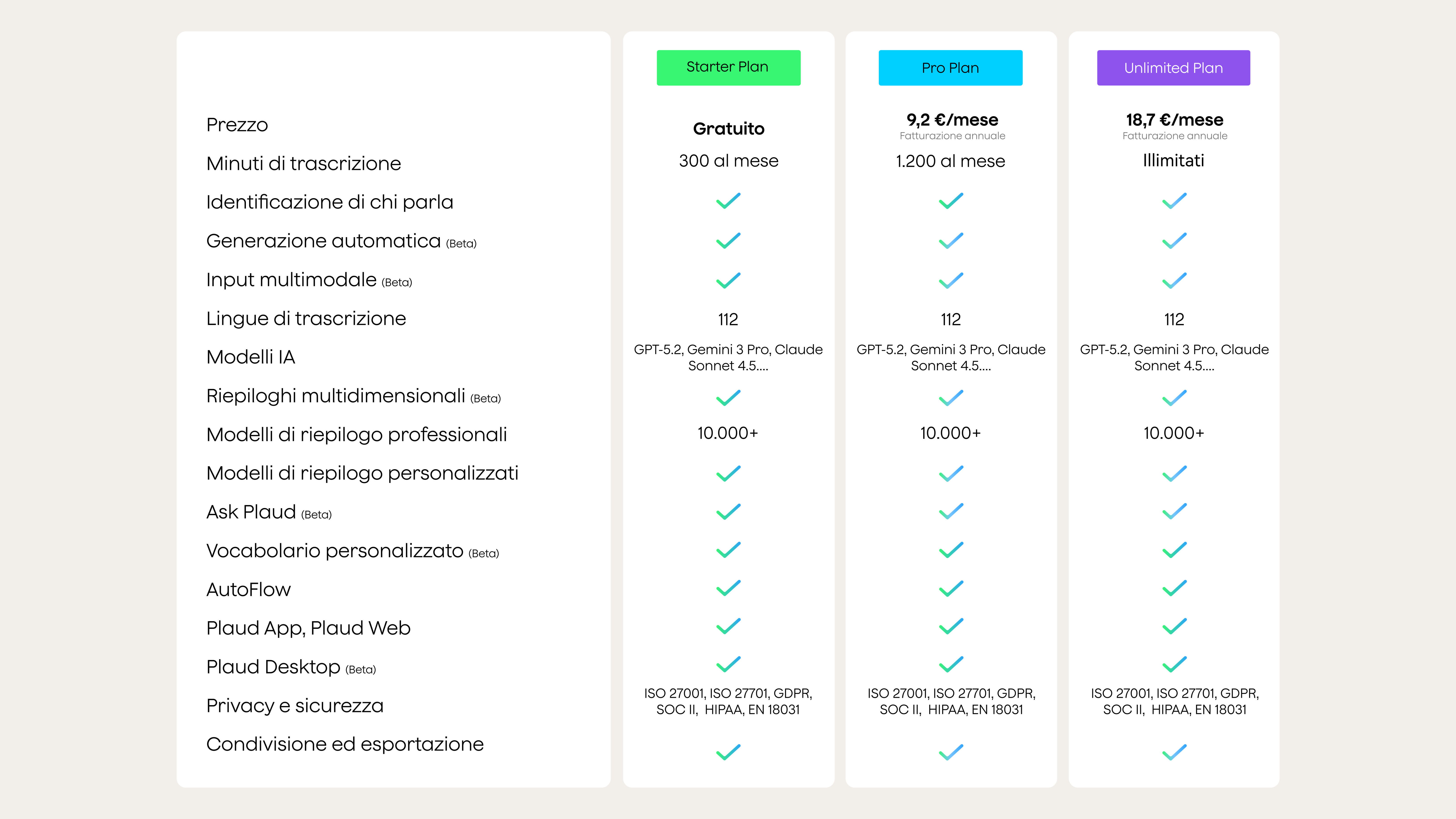Click Unlimited checkmark for Input multimodale
Viewport: 1456px width, 819px height.
(1174, 280)
